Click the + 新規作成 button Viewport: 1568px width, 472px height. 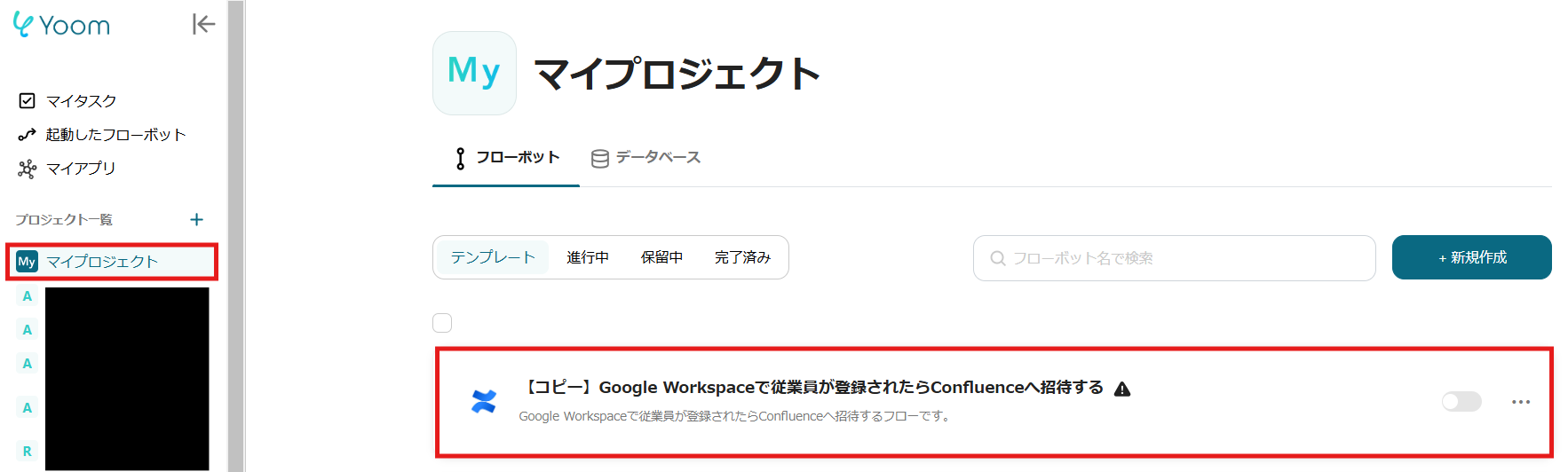[x=1472, y=257]
